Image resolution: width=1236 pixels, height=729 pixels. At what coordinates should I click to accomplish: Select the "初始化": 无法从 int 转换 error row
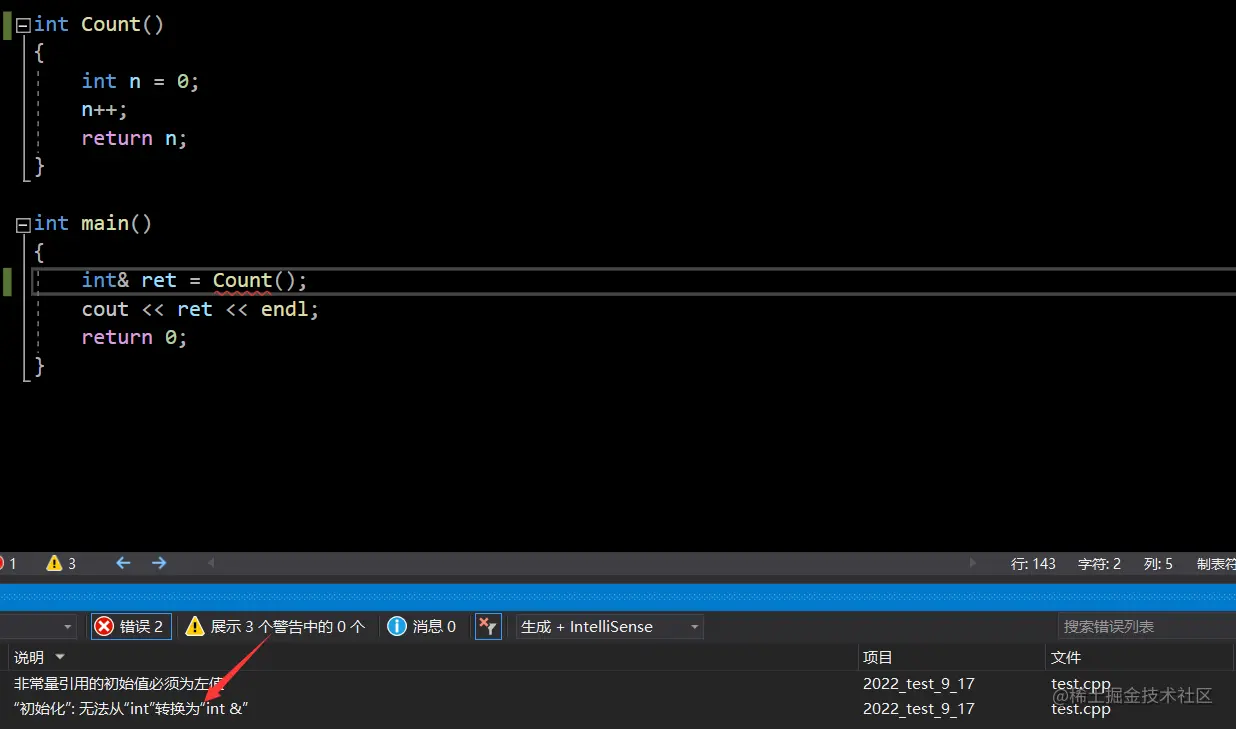tap(618, 709)
